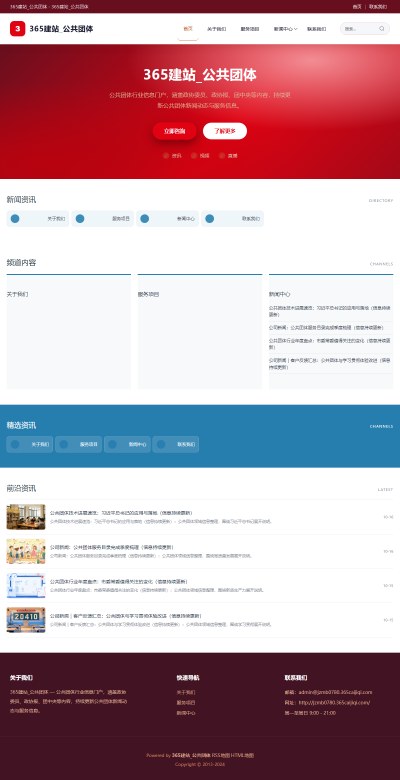The height and width of the screenshot is (780, 400).
Task: Expand the 新闻中心 dropdown chevron in navigation
Action: [x=296, y=29]
